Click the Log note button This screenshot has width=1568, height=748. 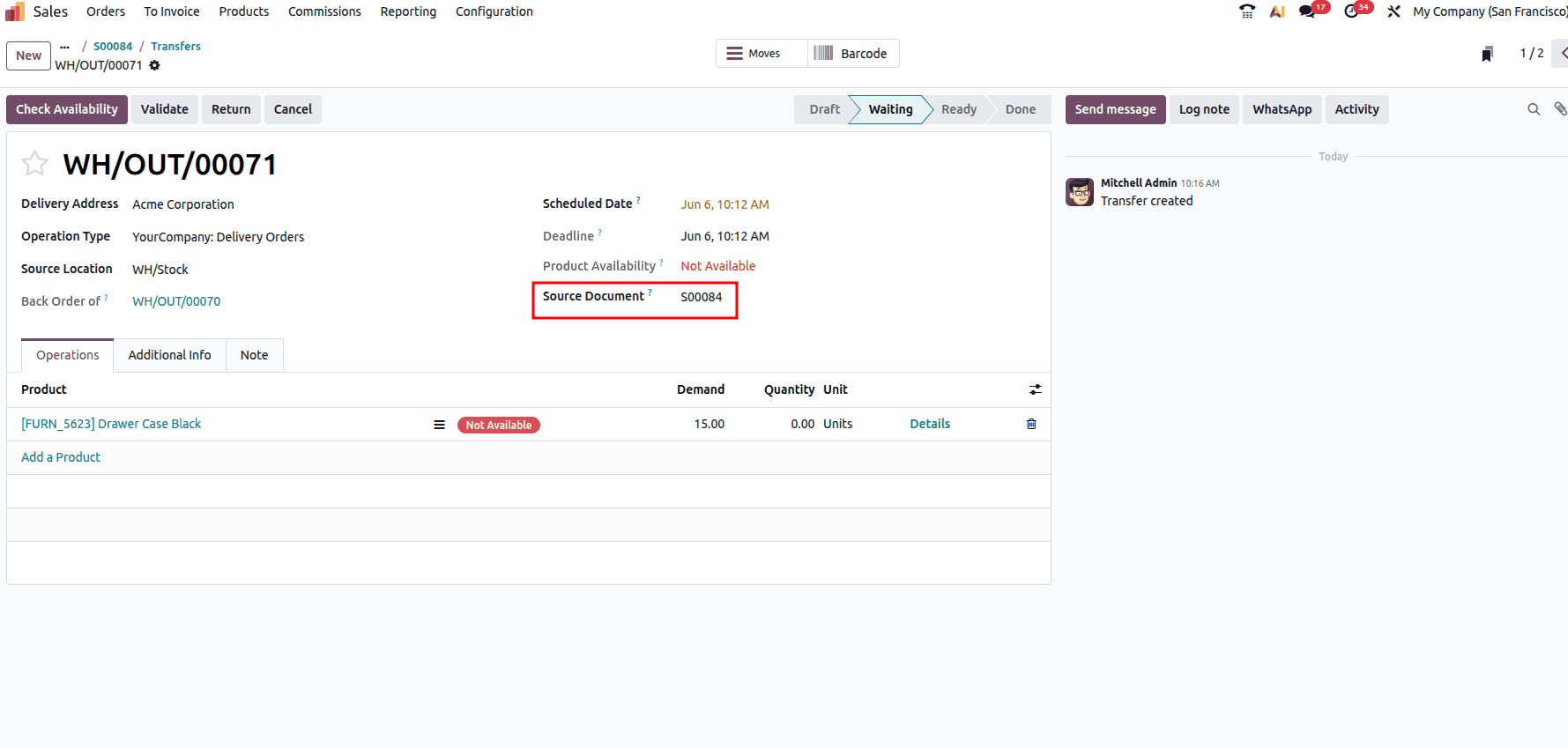(x=1204, y=109)
